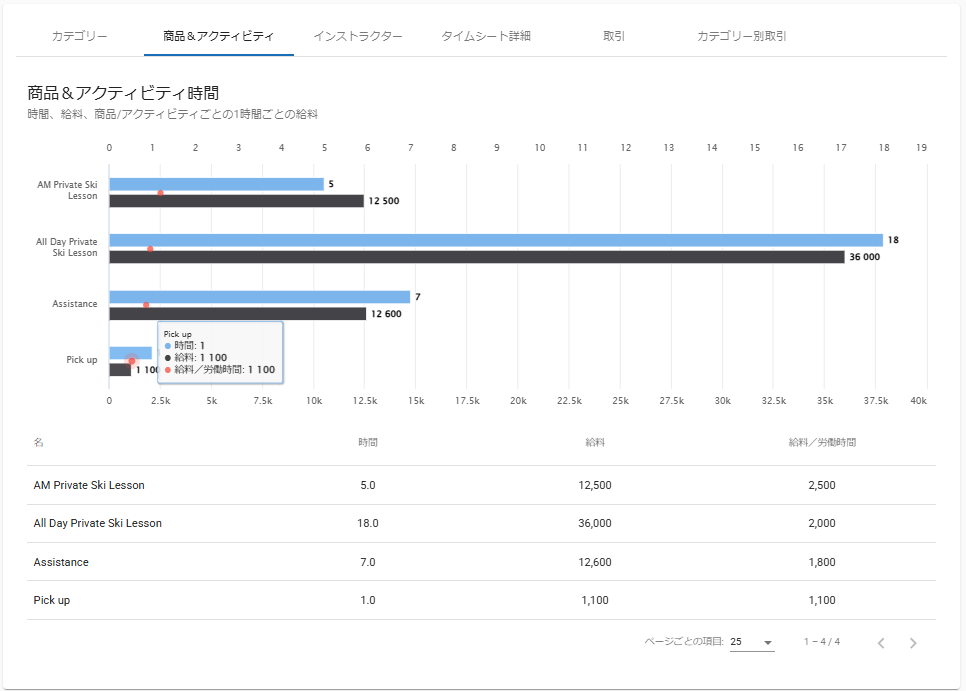The height and width of the screenshot is (691, 966).
Task: Click the AM Private Ski Lesson chart axis label
Action: coord(68,190)
